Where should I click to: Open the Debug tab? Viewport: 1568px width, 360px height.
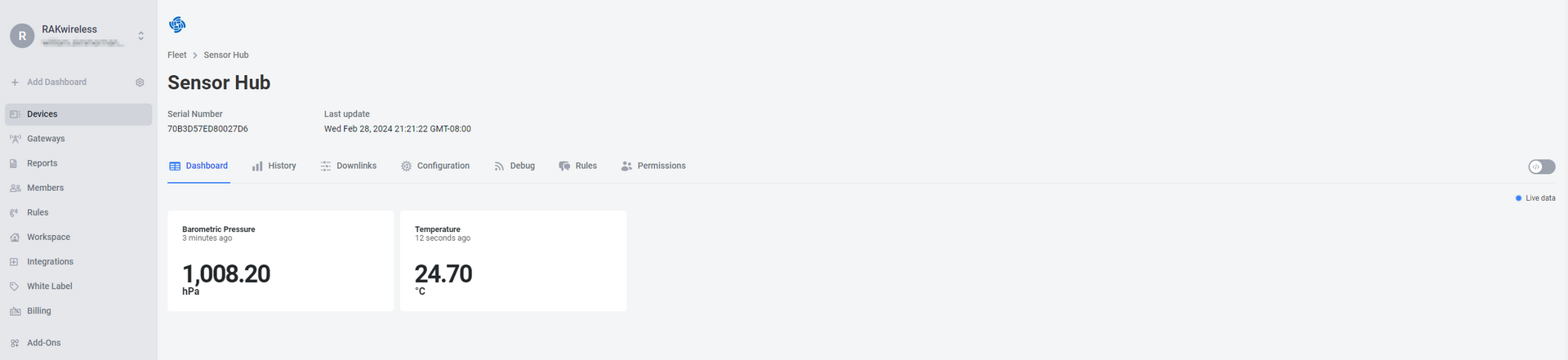click(x=514, y=166)
